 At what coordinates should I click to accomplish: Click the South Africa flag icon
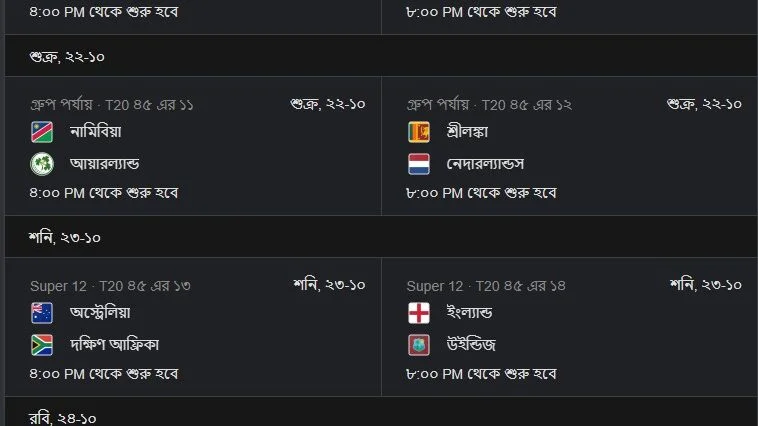click(42, 345)
